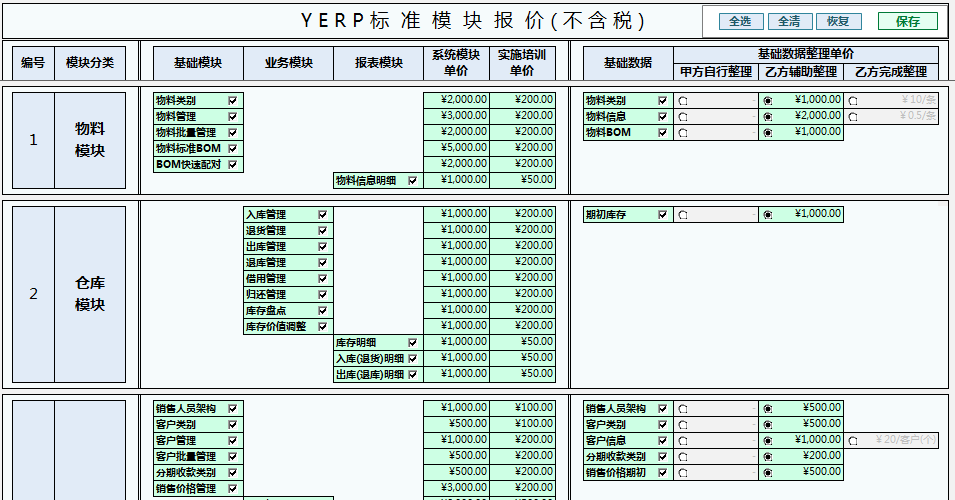Viewport: 955px width, 500px height.
Task: Toggle the 入库管理 checkbox
Action: (x=322, y=214)
